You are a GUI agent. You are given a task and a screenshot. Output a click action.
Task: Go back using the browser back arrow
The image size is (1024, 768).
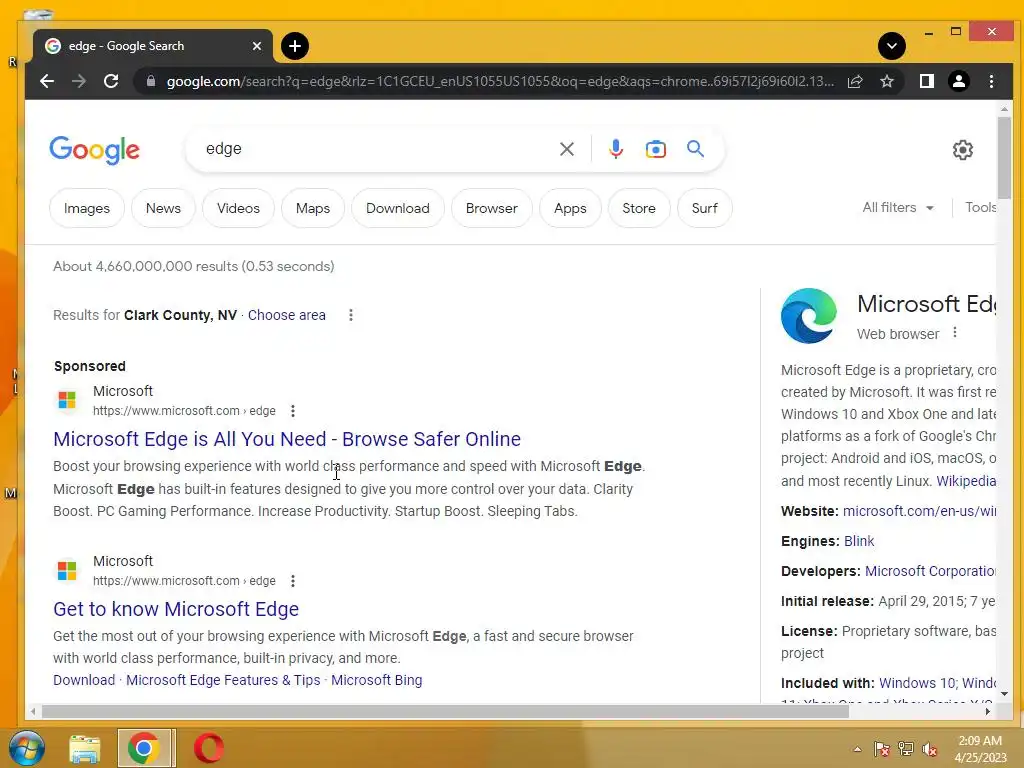coord(47,81)
